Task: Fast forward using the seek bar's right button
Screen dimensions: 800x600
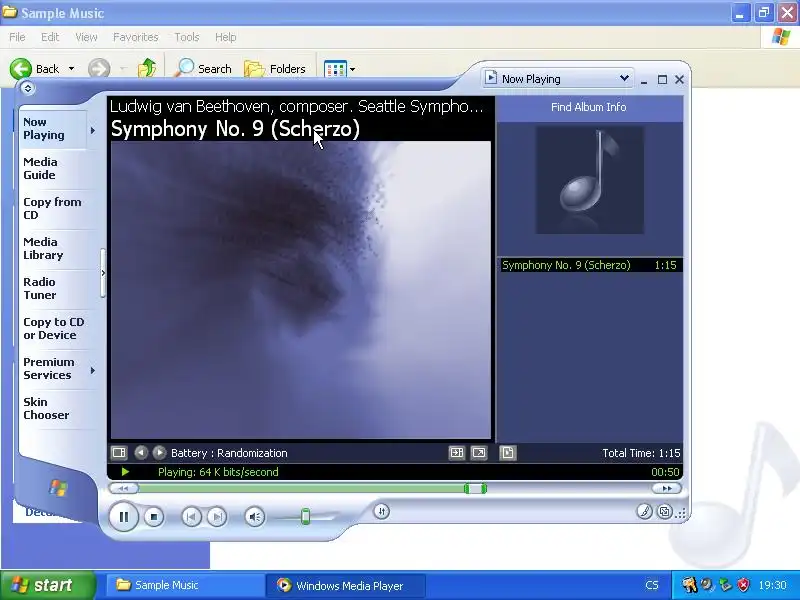Action: (x=666, y=489)
